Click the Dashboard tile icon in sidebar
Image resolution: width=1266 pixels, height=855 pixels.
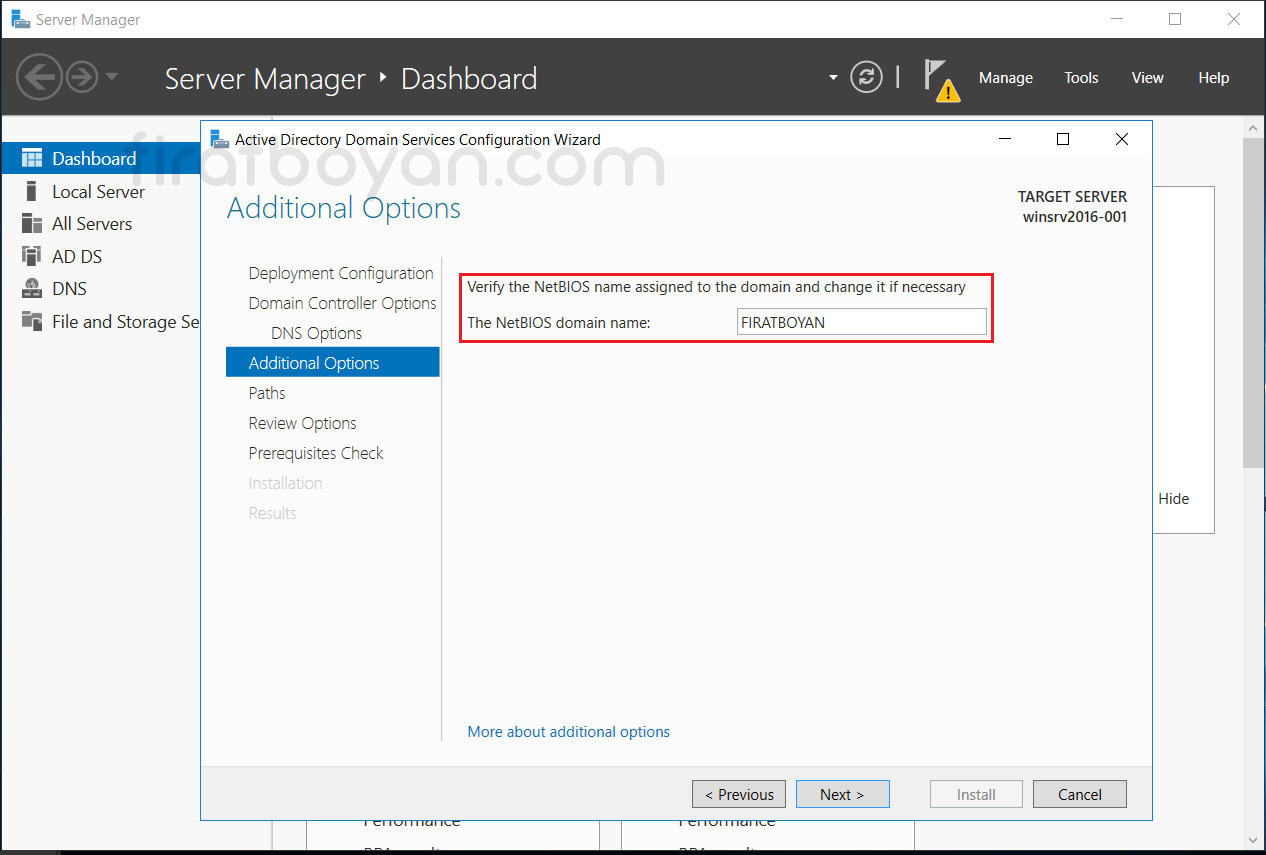[x=31, y=158]
